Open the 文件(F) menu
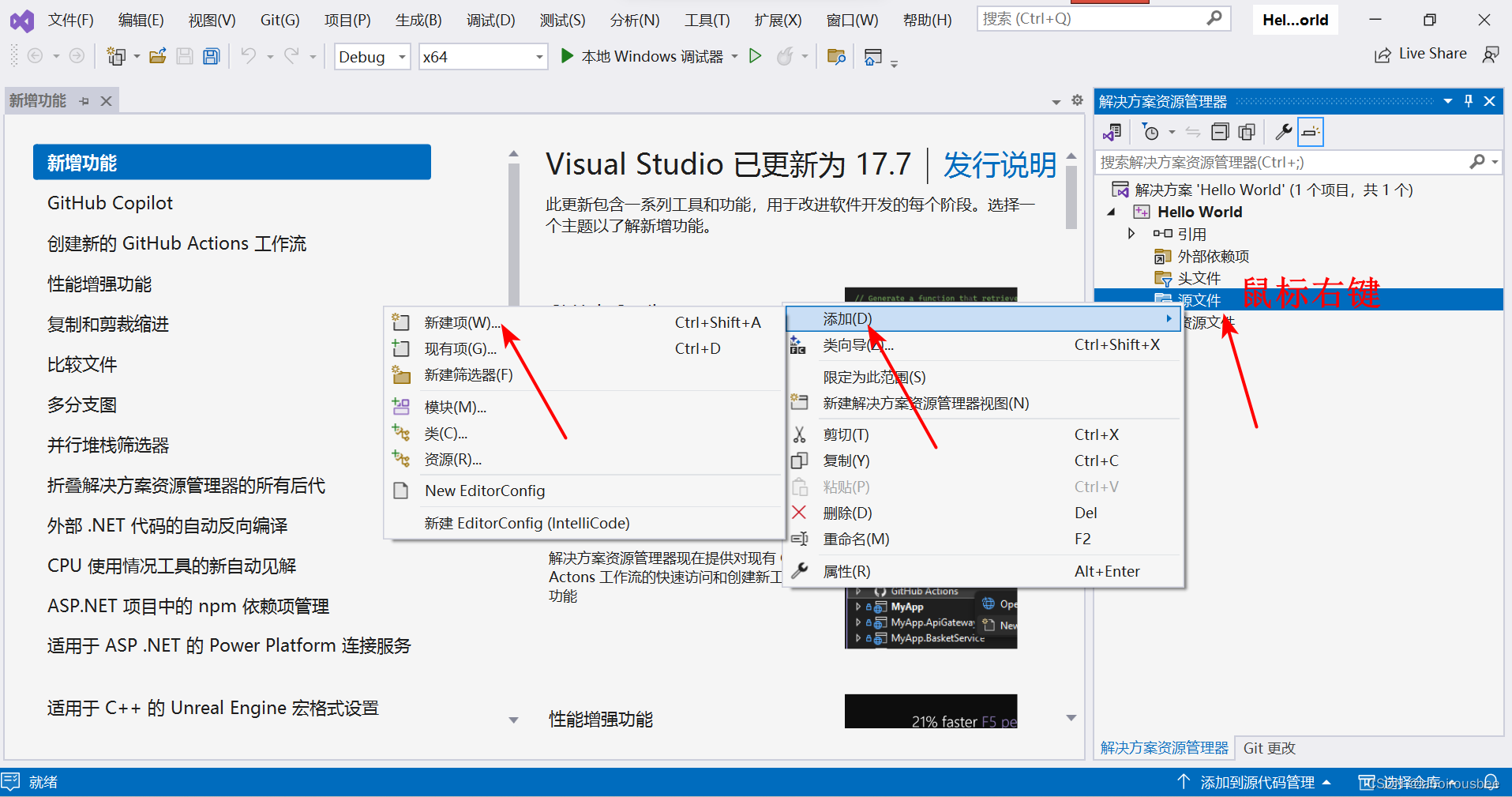The height and width of the screenshot is (797, 1512). (x=71, y=20)
